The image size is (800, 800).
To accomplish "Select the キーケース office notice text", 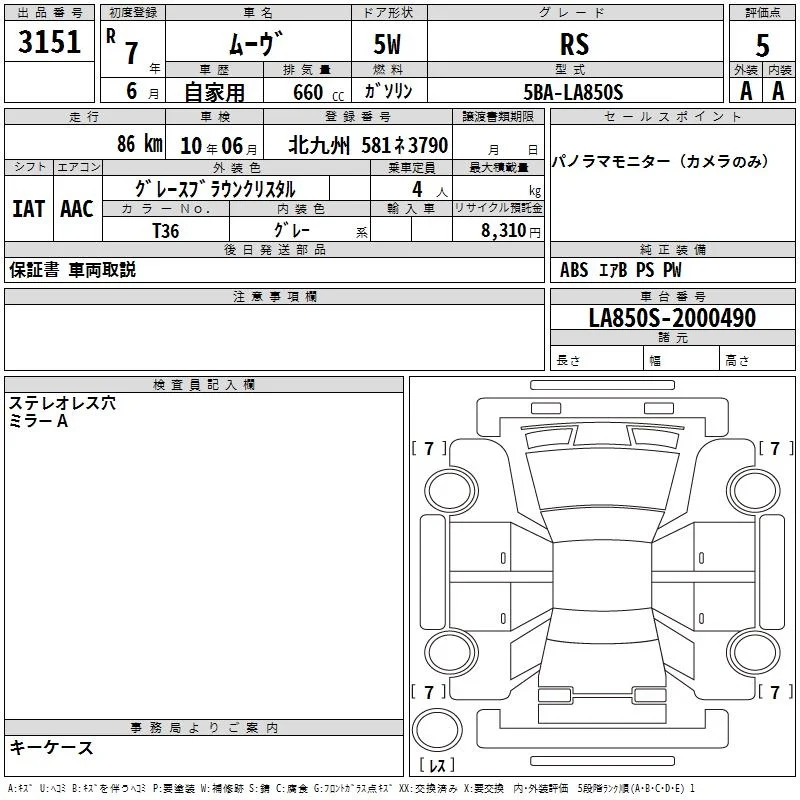I will pos(52,747).
